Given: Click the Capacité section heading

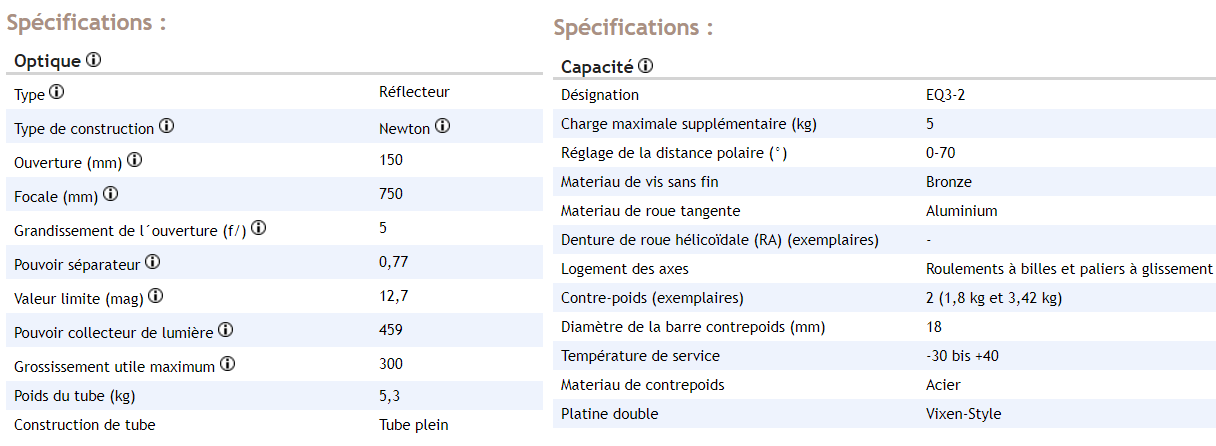Looking at the screenshot, I should 597,67.
